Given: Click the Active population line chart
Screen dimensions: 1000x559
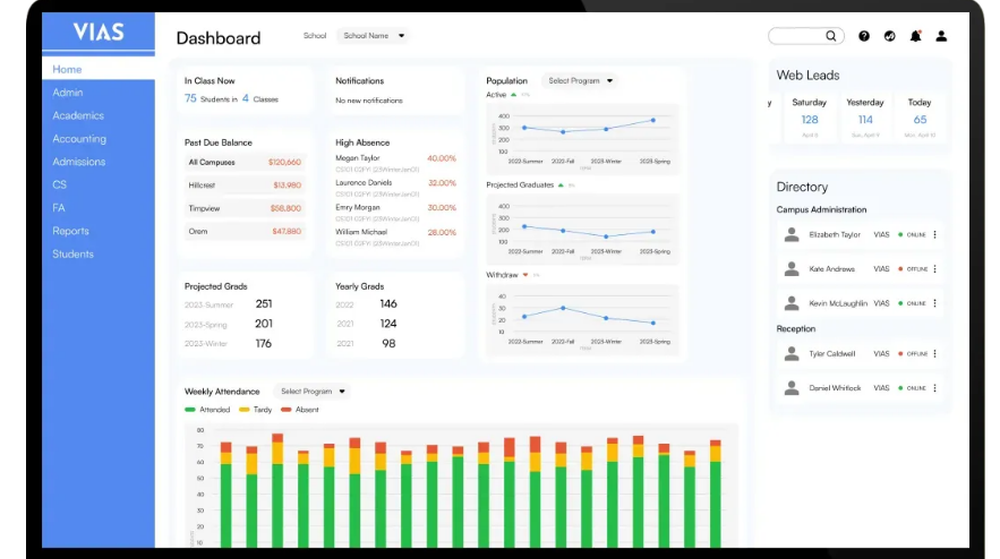Looking at the screenshot, I should 582,138.
